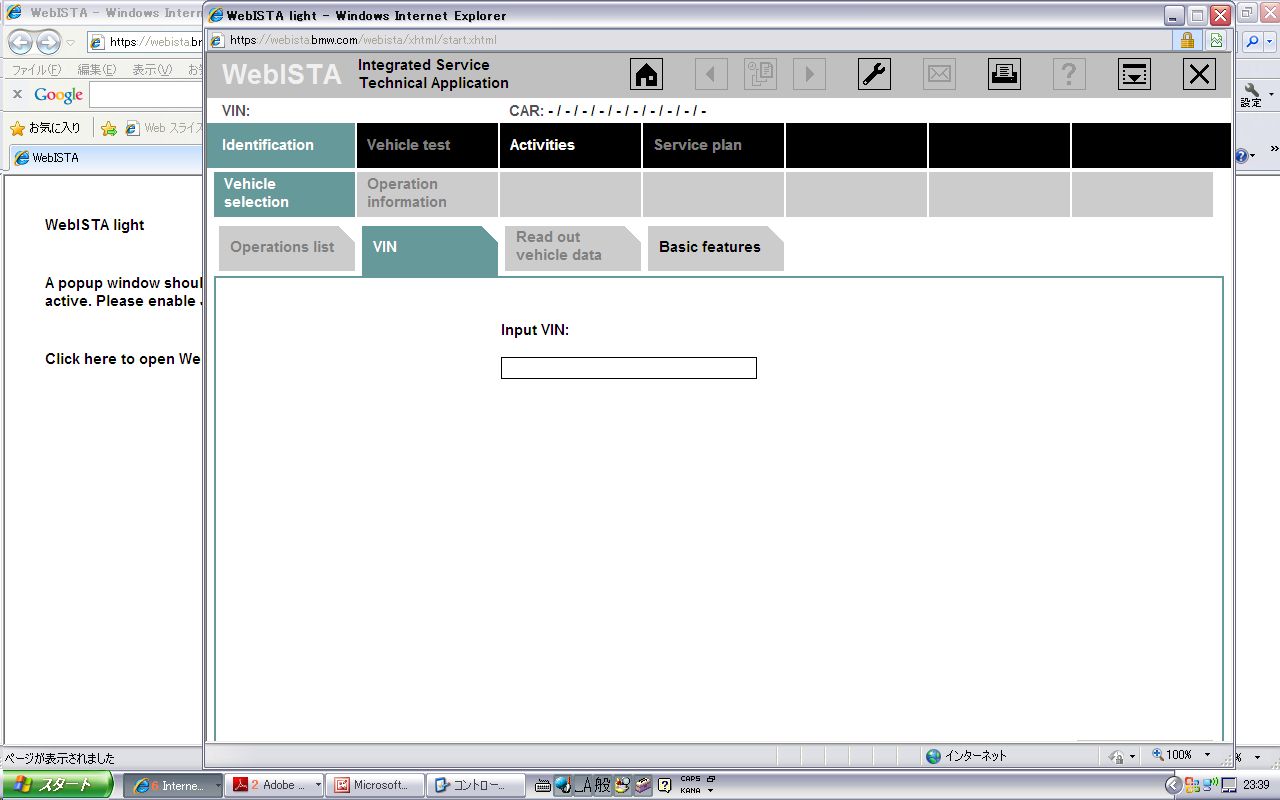Viewport: 1280px width, 800px height.
Task: Switch to the Microsoft PowerPoint taskbar button
Action: pos(376,785)
